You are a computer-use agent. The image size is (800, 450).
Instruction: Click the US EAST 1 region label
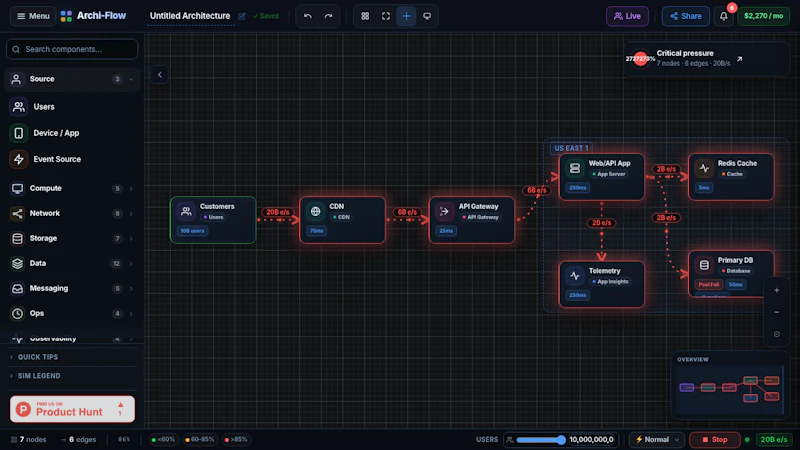tap(571, 148)
